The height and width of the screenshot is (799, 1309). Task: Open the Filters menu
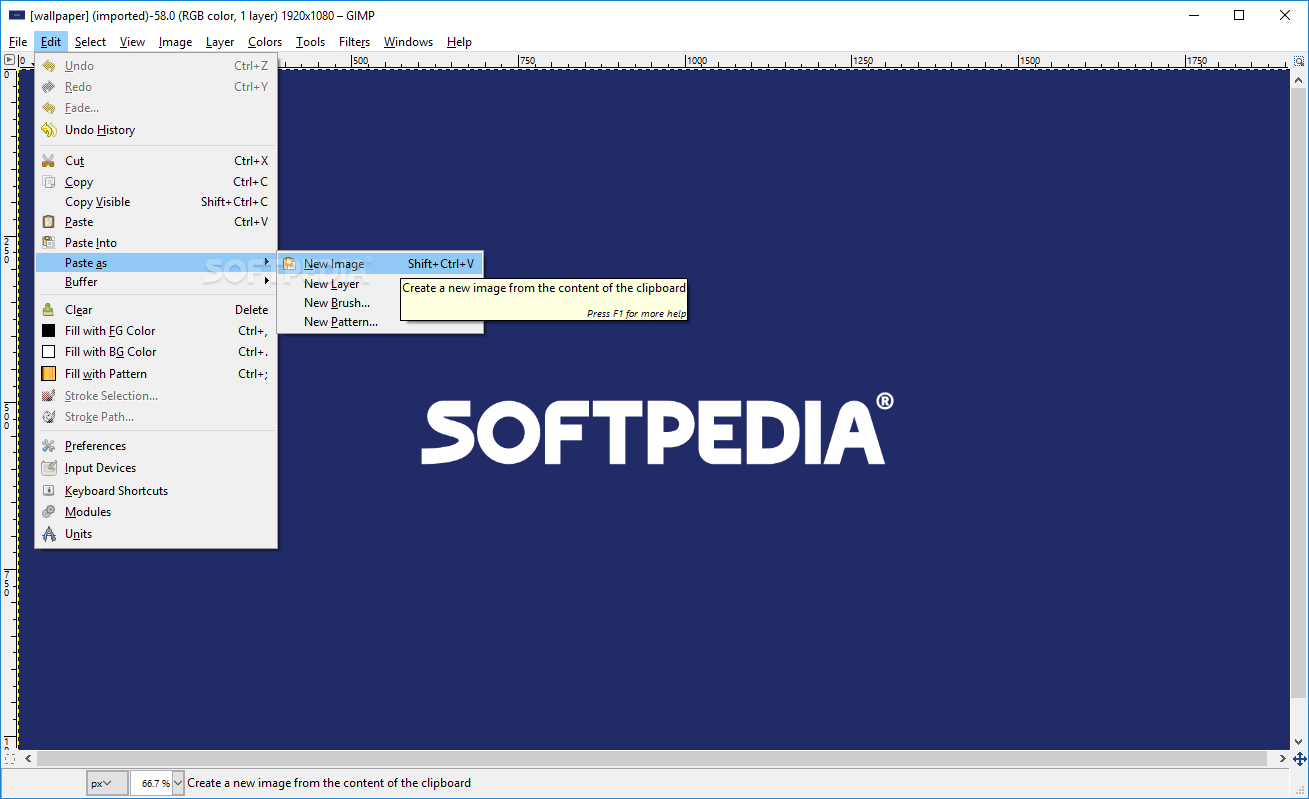[x=354, y=42]
